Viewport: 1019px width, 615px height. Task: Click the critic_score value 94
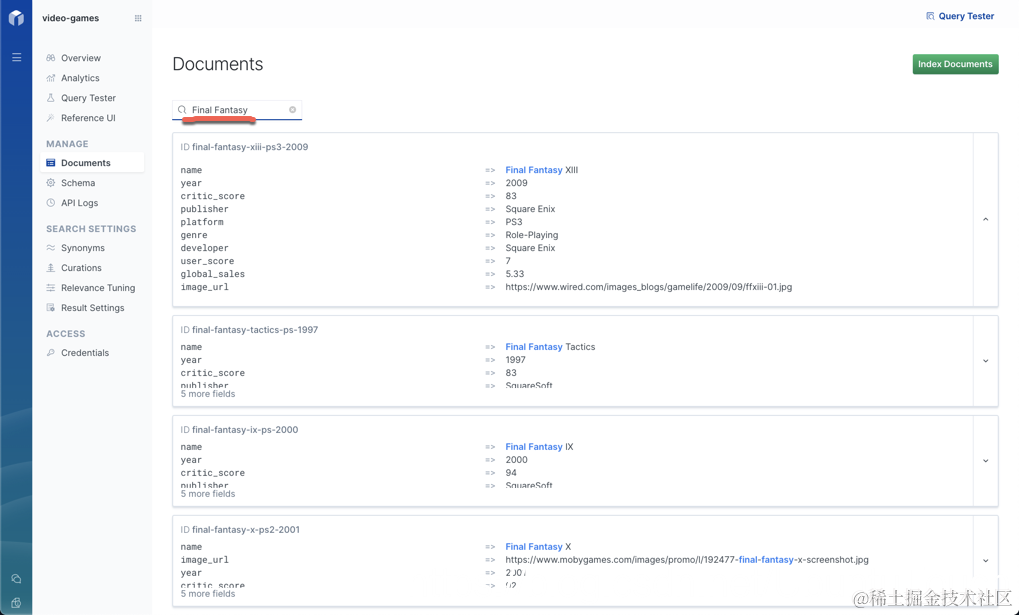click(511, 473)
